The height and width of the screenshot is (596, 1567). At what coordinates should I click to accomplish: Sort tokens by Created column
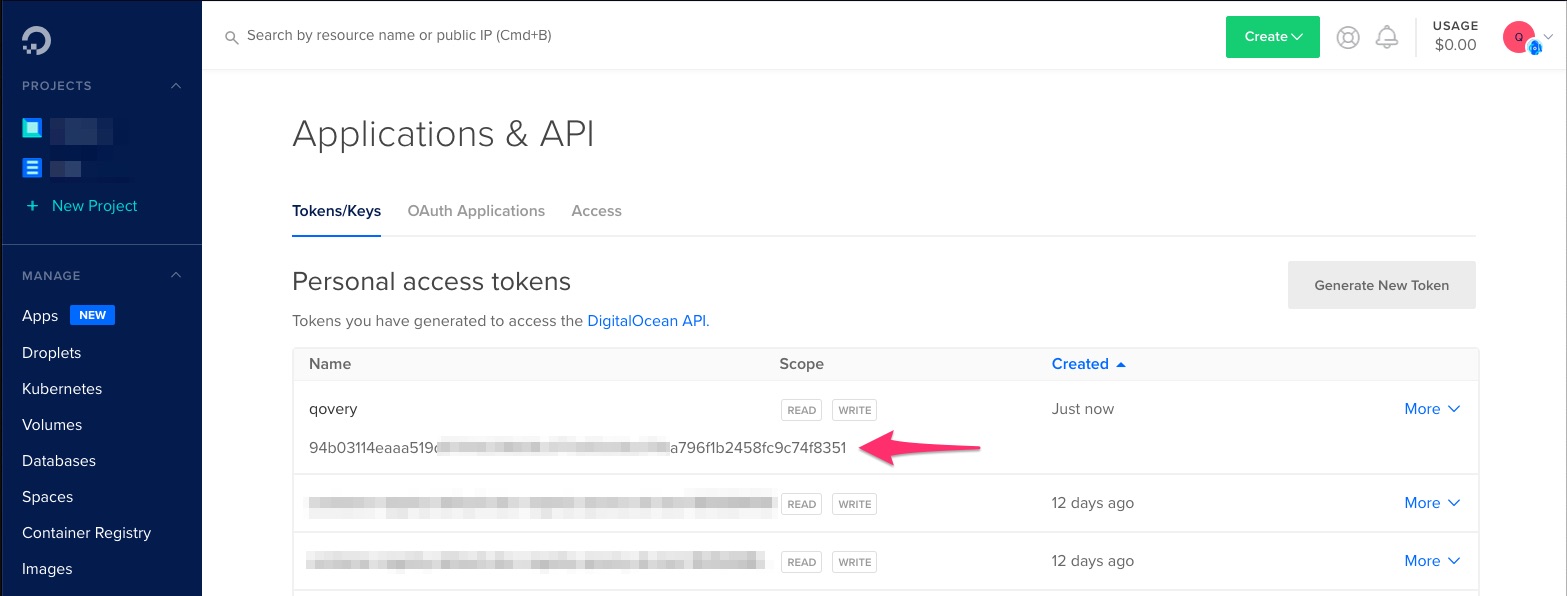(1089, 364)
